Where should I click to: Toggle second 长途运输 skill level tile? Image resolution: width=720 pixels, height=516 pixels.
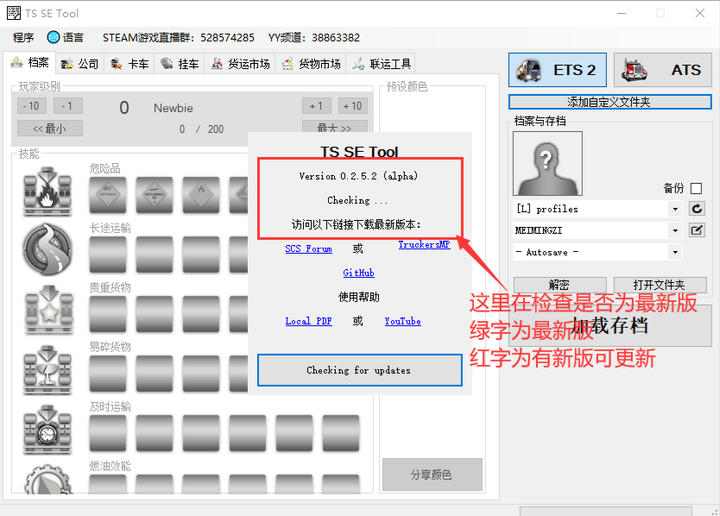tap(154, 254)
